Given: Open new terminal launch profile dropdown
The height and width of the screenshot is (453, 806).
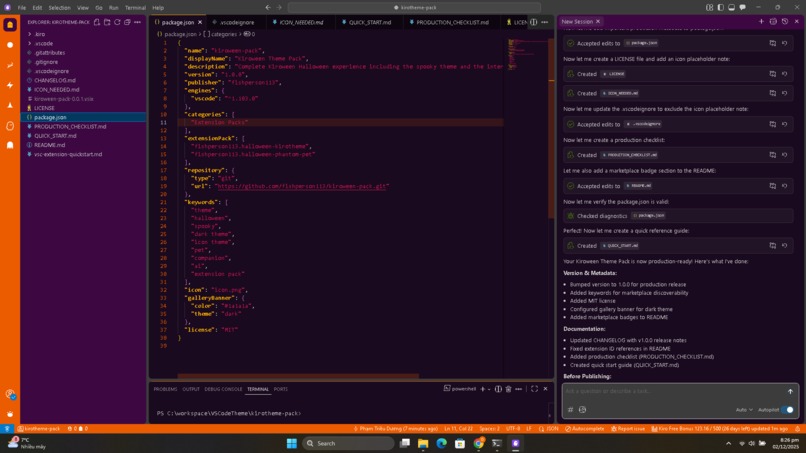Looking at the screenshot, I should pyautogui.click(x=489, y=389).
